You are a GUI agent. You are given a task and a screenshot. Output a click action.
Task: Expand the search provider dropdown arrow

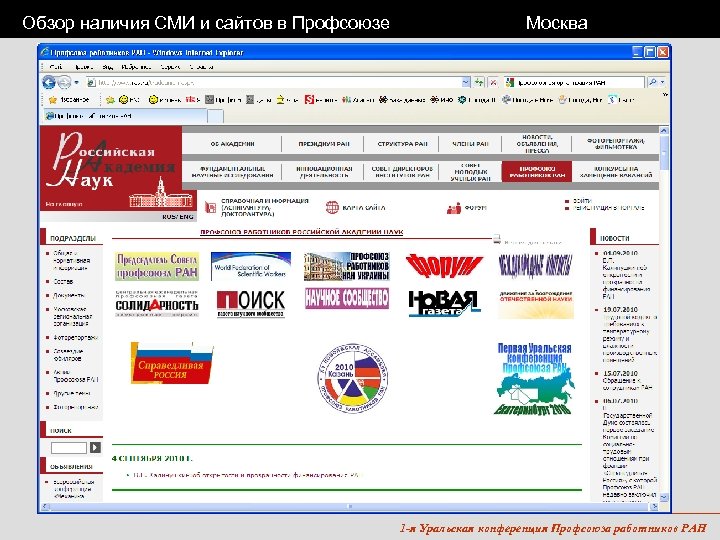[663, 82]
